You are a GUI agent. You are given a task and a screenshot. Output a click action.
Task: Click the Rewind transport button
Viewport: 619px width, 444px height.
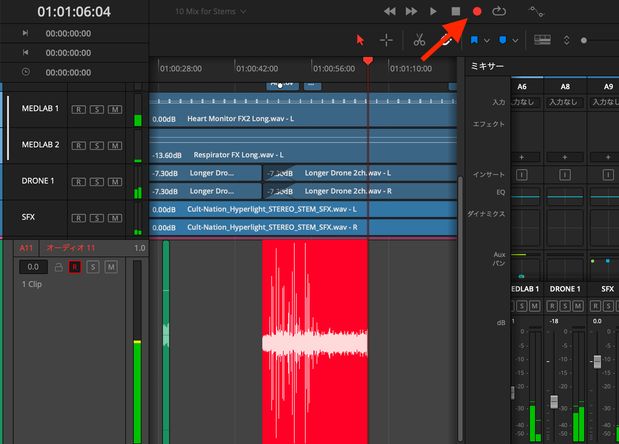coord(389,11)
